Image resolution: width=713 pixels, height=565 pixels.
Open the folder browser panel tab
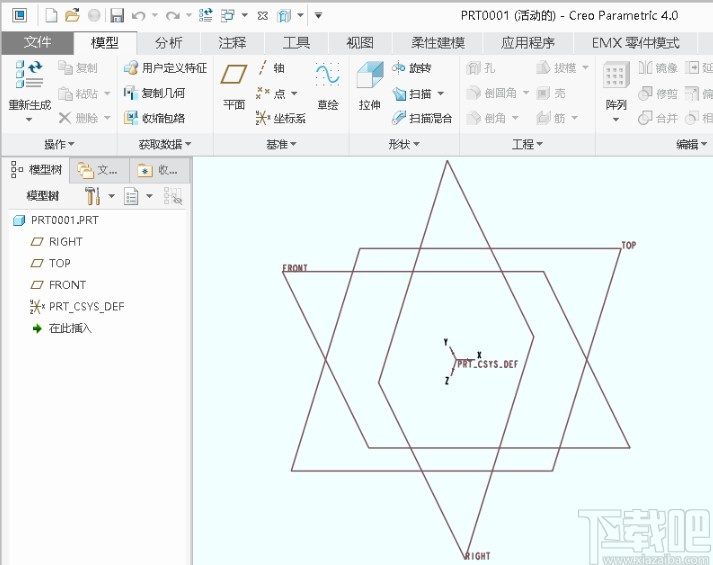98,170
